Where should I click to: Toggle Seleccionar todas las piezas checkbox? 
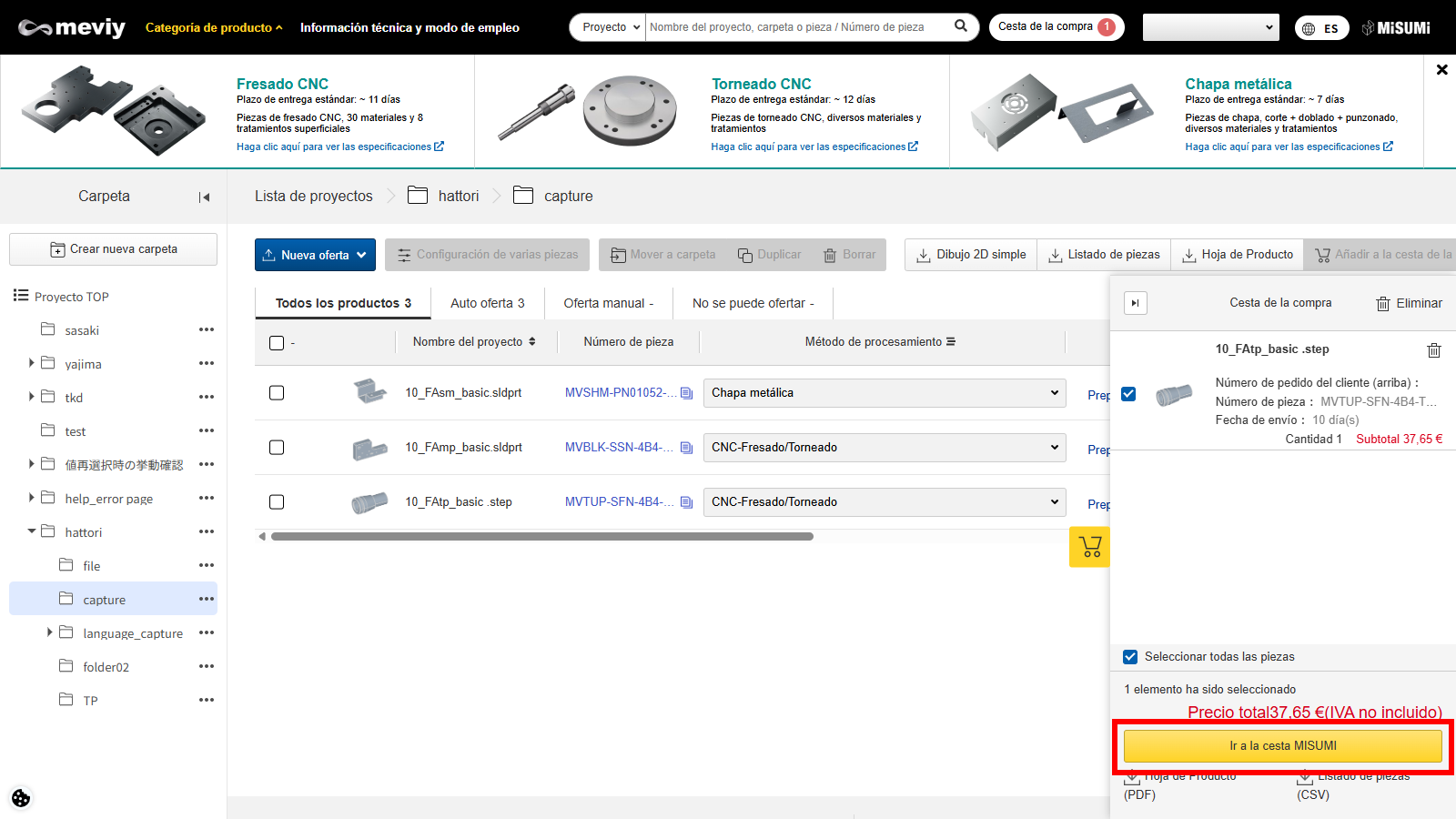1130,657
